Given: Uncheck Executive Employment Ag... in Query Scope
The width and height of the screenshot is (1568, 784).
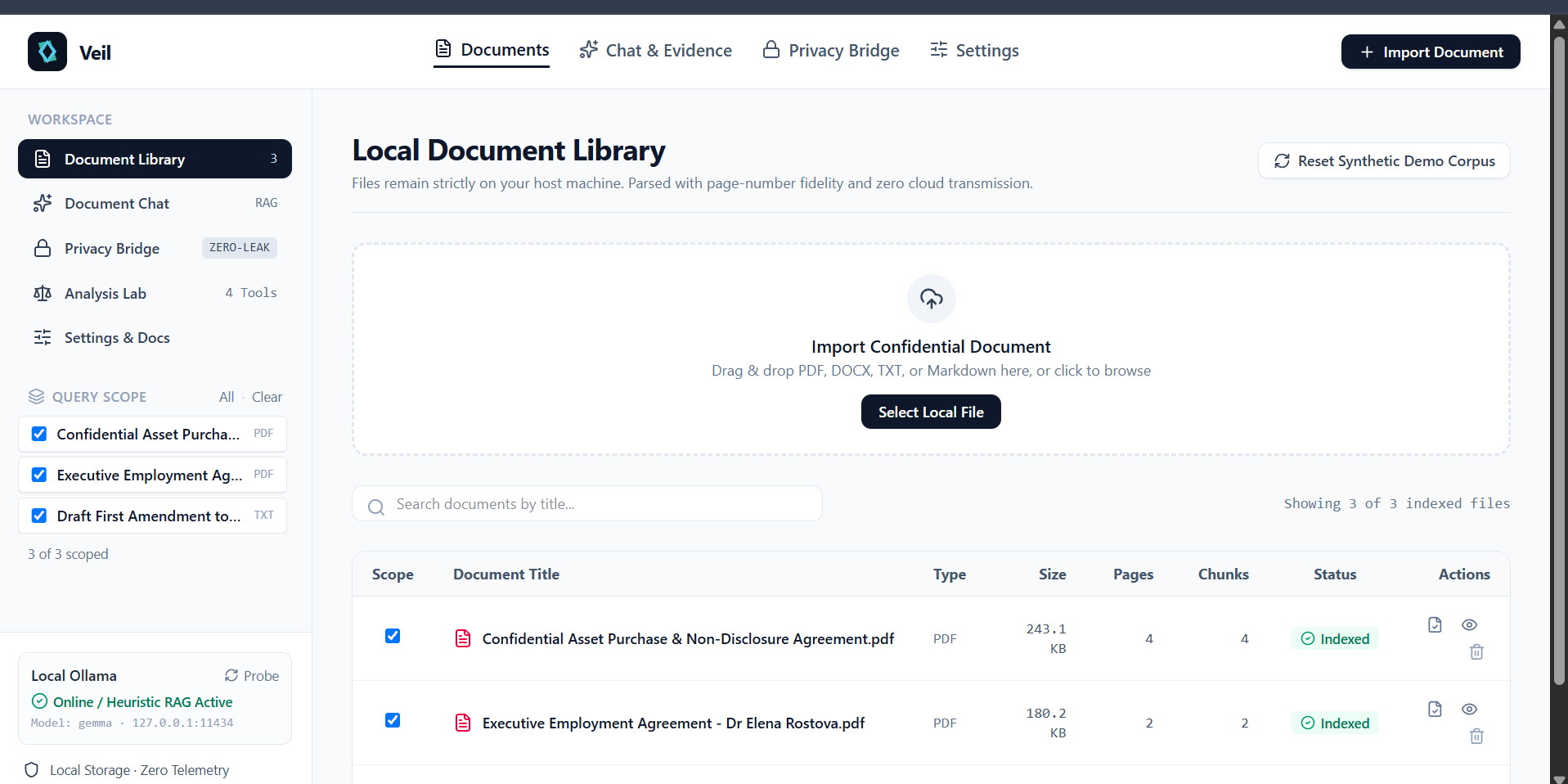Looking at the screenshot, I should (x=38, y=475).
